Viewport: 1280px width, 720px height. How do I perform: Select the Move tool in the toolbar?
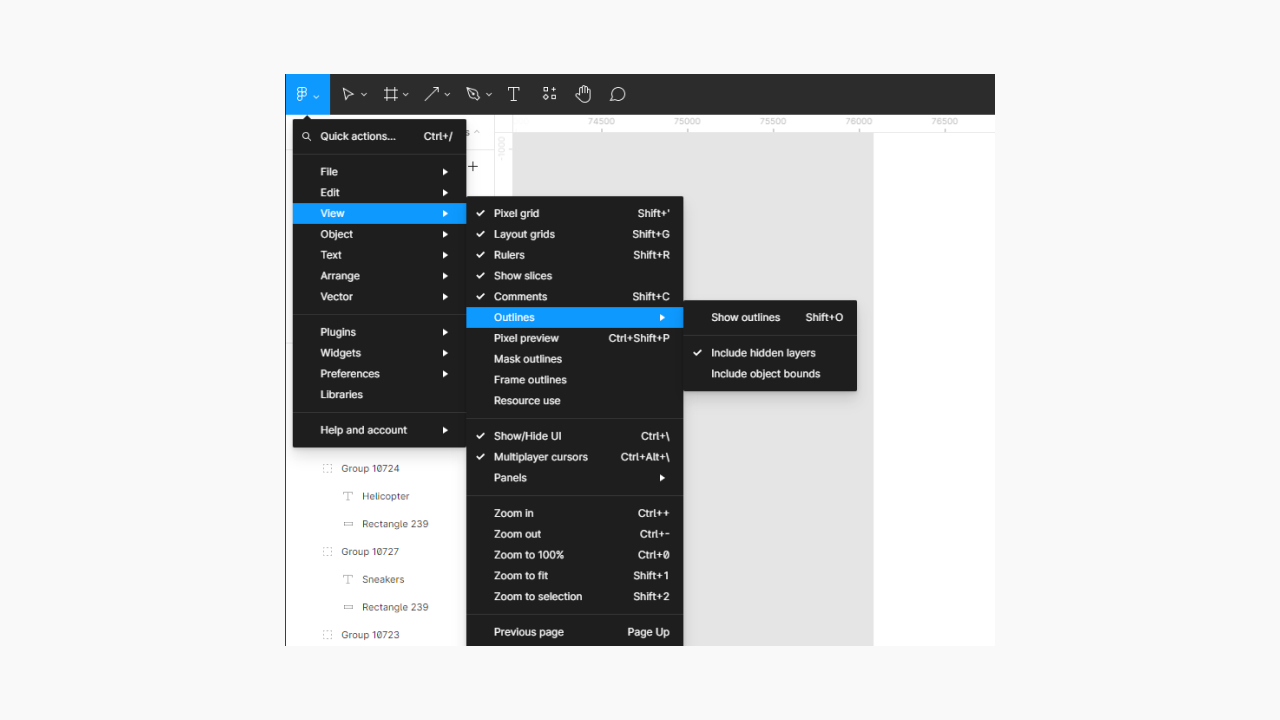348,93
